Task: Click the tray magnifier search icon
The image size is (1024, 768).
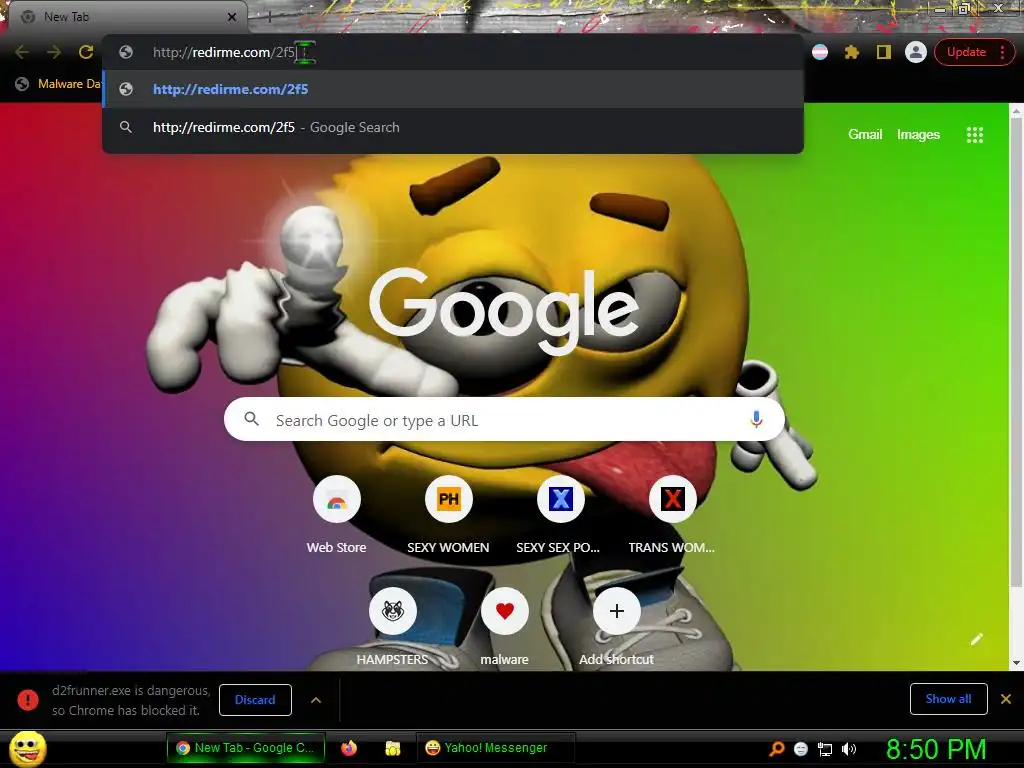Action: [776, 749]
